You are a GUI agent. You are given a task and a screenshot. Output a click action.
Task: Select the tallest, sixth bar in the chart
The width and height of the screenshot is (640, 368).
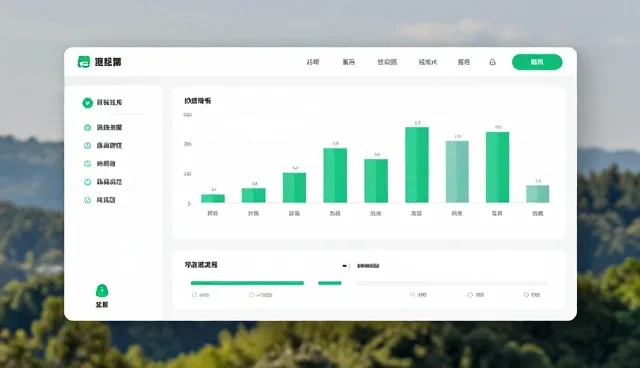417,165
